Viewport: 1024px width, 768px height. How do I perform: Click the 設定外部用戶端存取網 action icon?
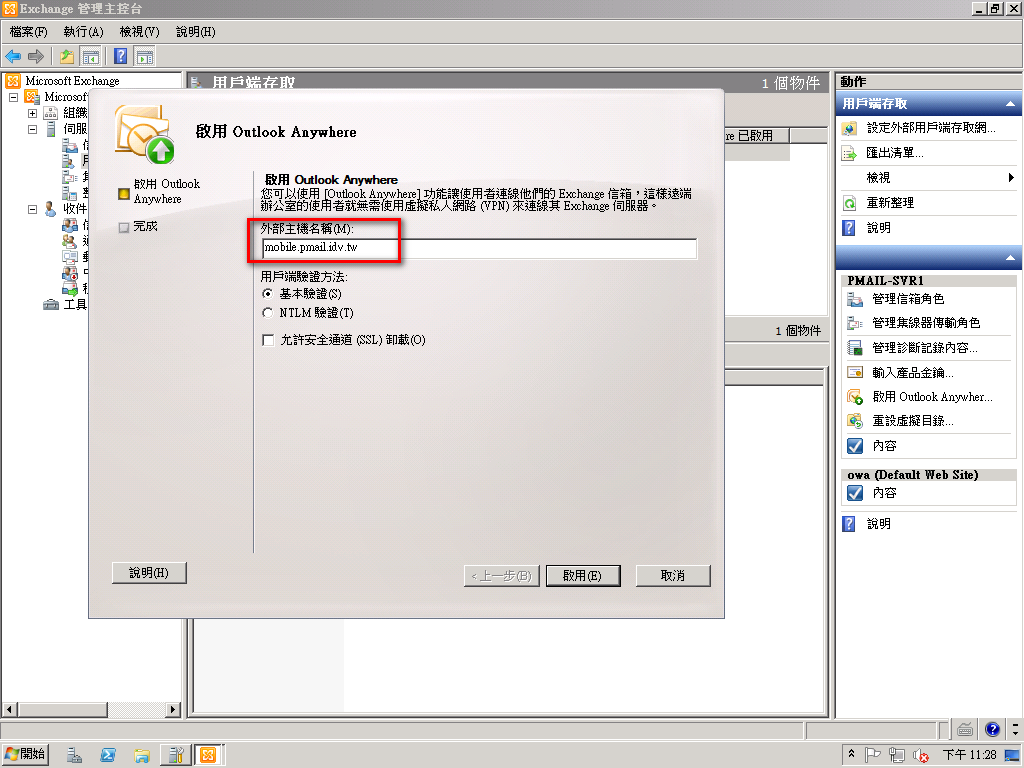click(849, 128)
